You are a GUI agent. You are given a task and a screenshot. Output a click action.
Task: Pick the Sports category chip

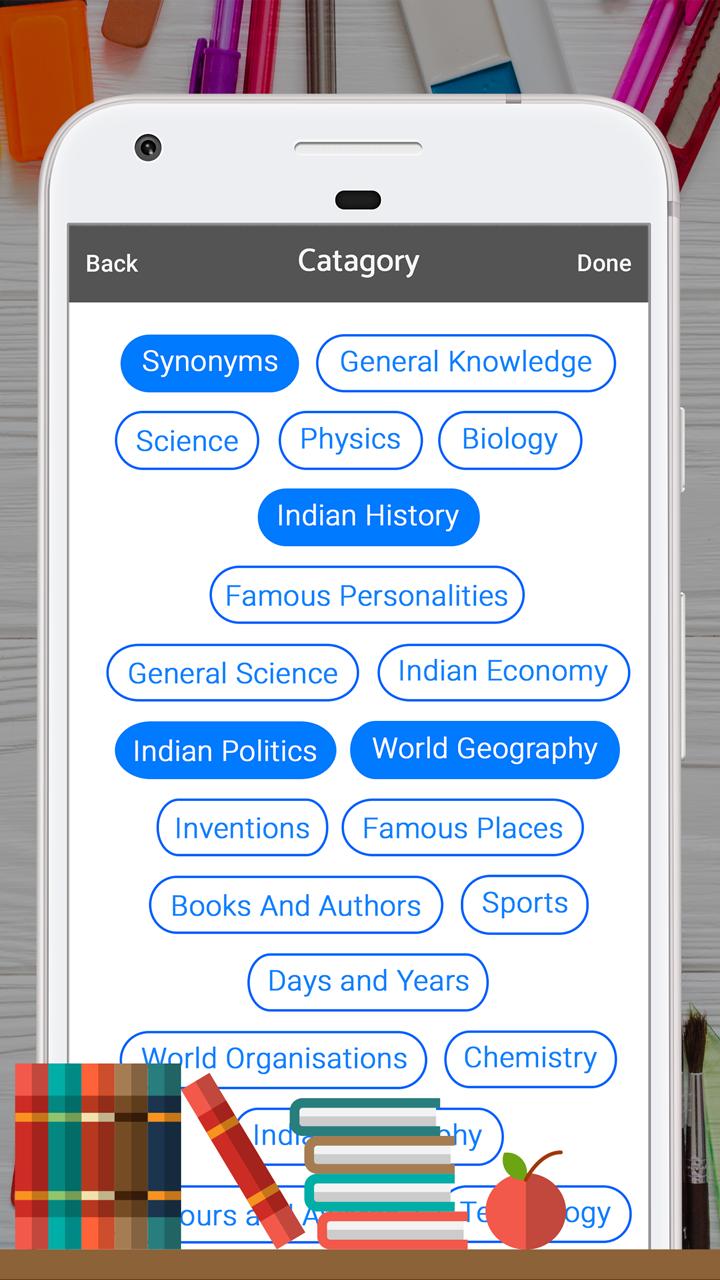click(525, 905)
